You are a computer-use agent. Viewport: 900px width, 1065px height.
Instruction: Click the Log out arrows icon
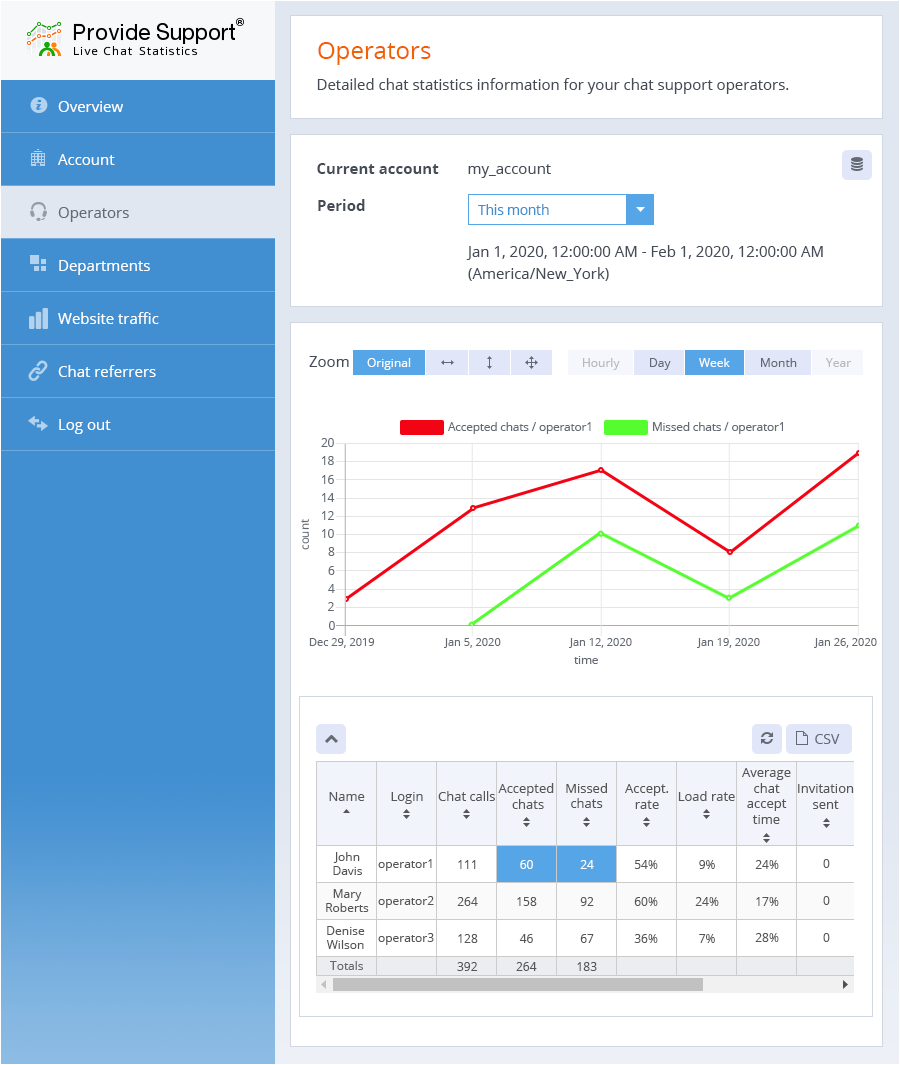38,424
